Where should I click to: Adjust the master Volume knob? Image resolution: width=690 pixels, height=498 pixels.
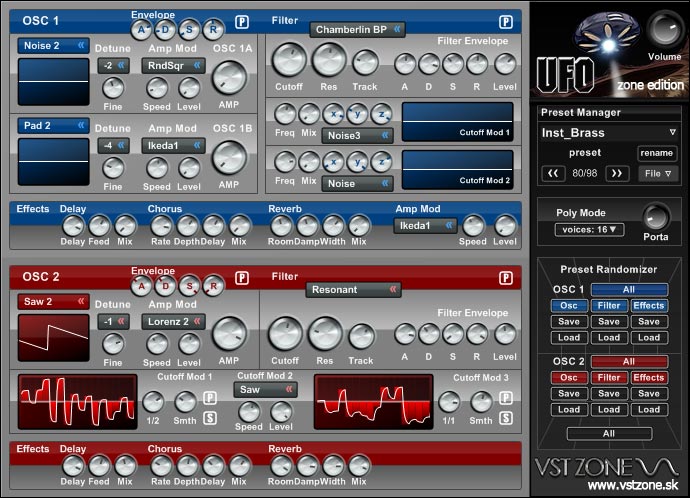tap(665, 29)
